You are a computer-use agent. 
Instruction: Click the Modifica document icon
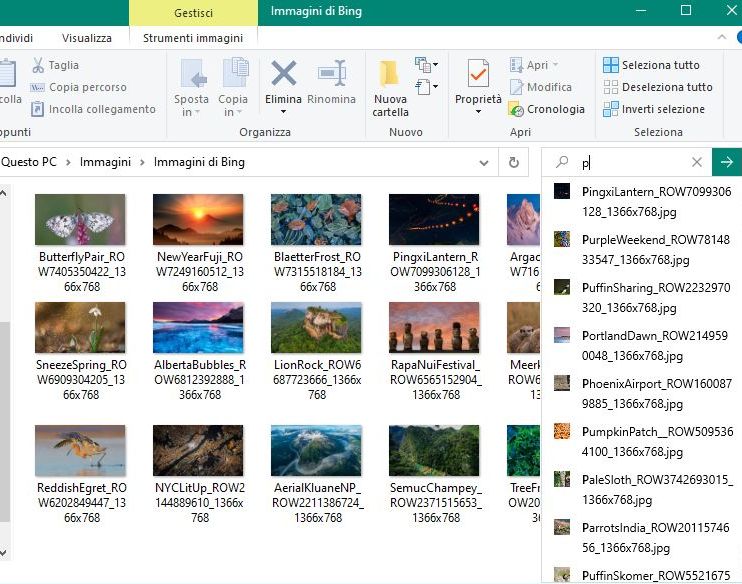(x=516, y=87)
